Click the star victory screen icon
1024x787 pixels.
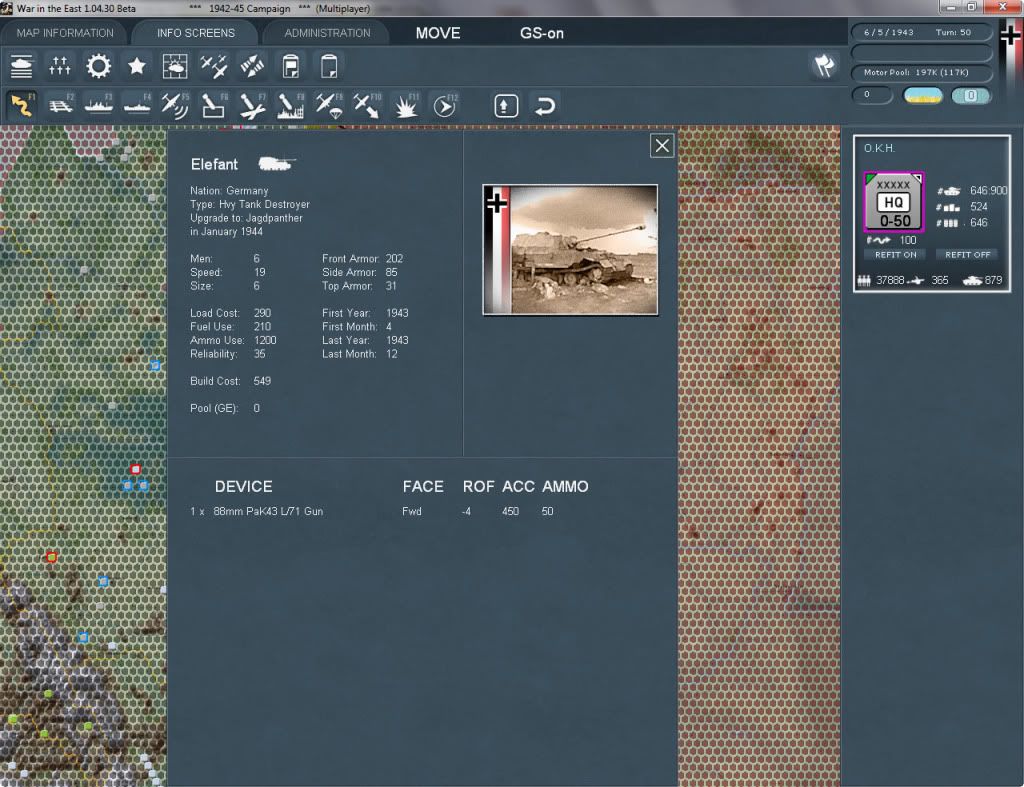tap(136, 66)
